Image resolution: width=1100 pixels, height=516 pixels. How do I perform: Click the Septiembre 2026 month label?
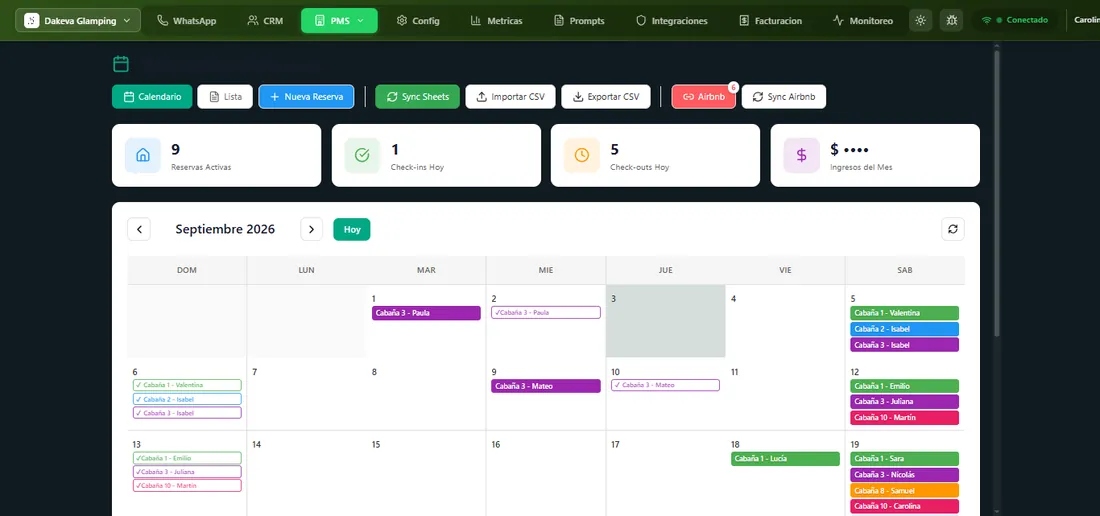pos(225,229)
